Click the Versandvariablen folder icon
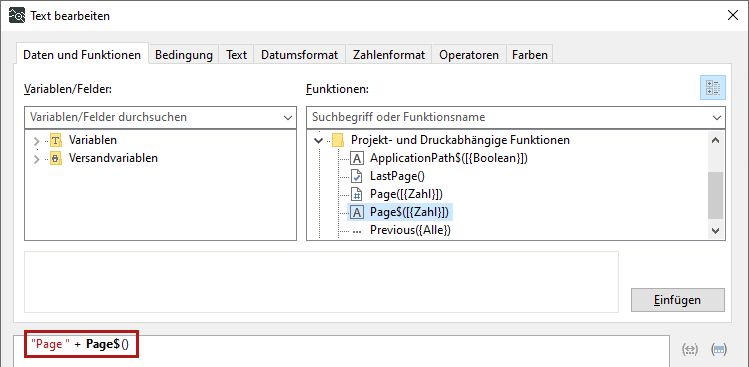 click(x=56, y=158)
